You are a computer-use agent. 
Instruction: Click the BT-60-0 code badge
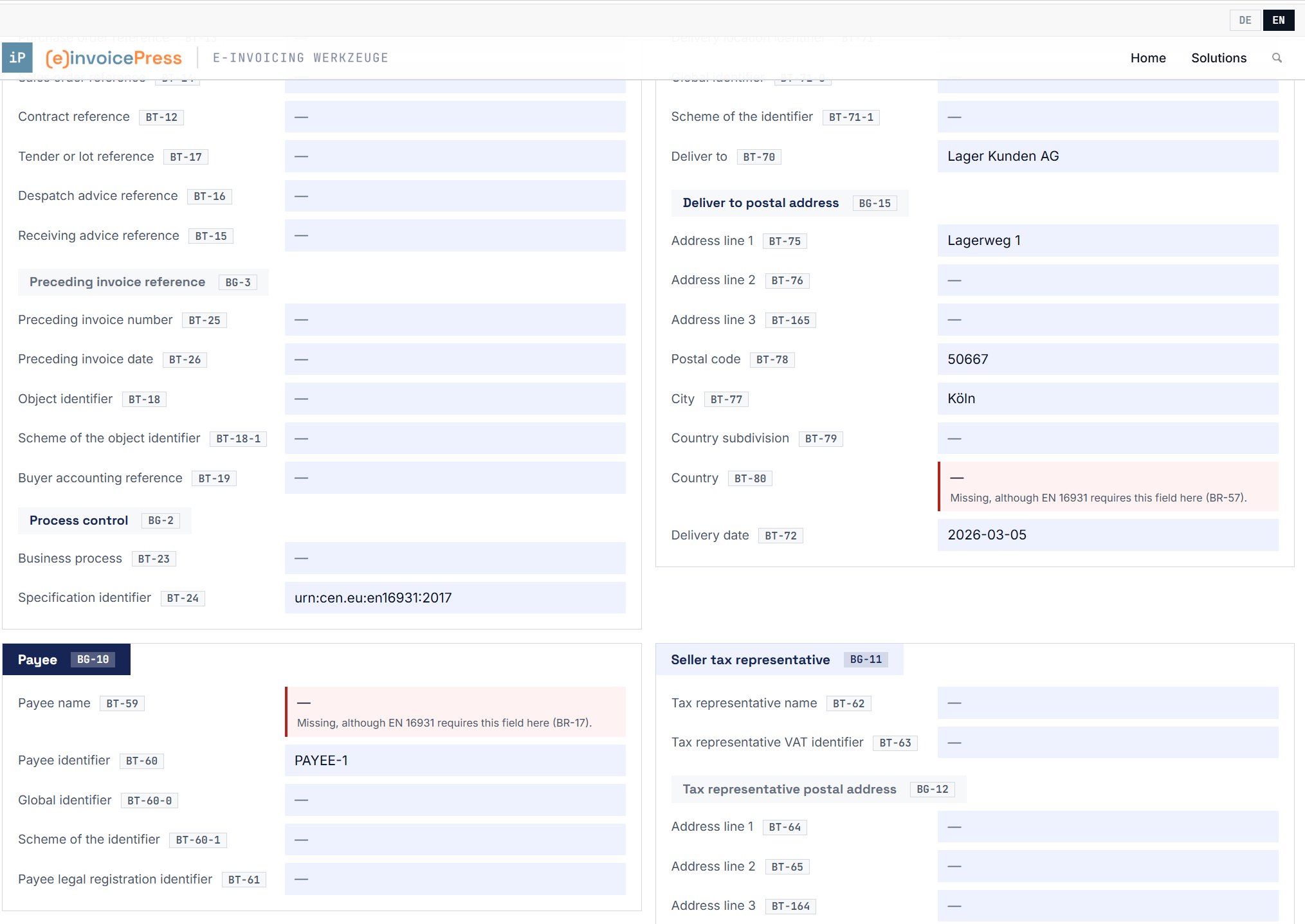[150, 801]
